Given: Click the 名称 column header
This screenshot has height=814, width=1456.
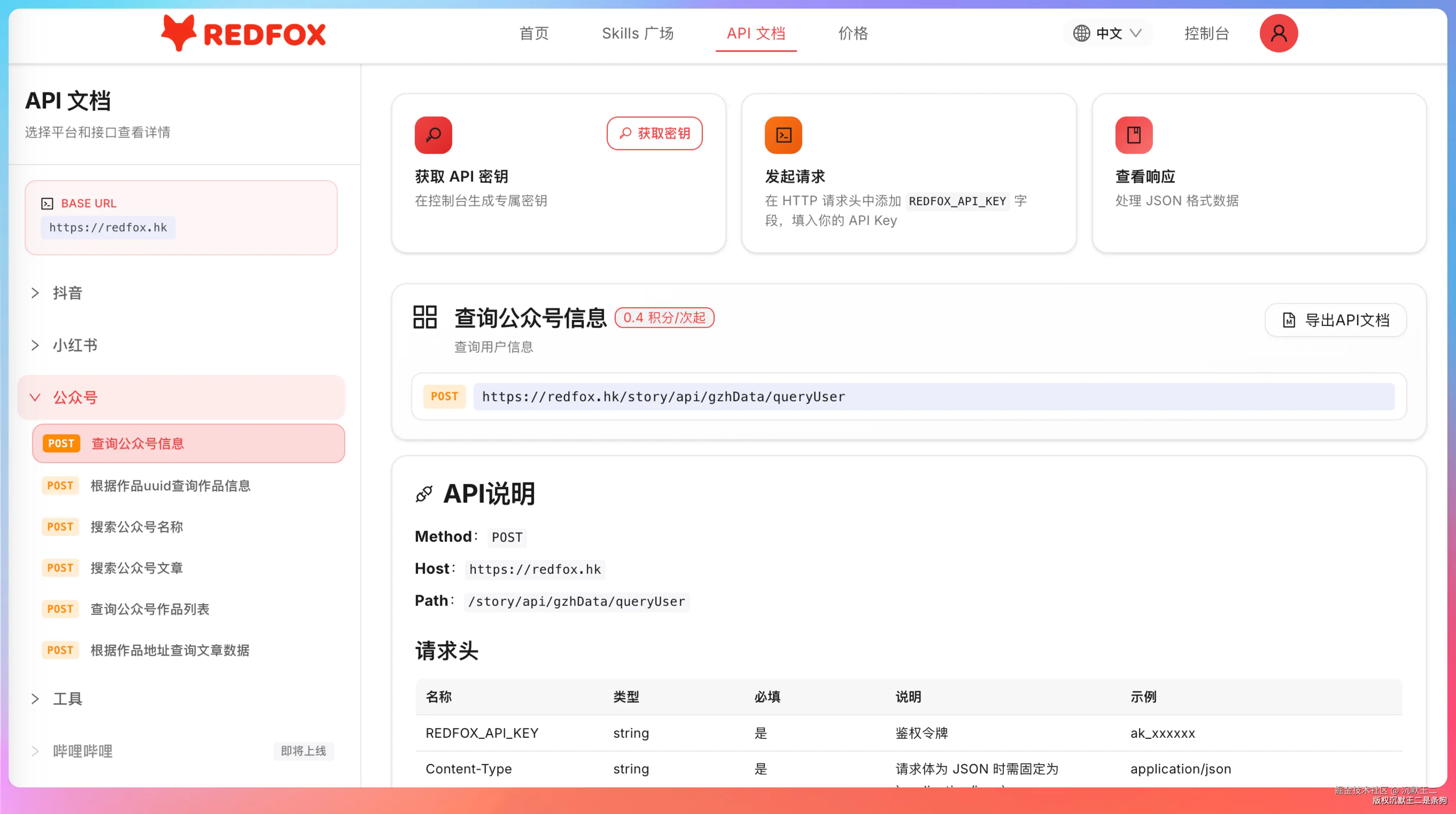Looking at the screenshot, I should (x=438, y=696).
